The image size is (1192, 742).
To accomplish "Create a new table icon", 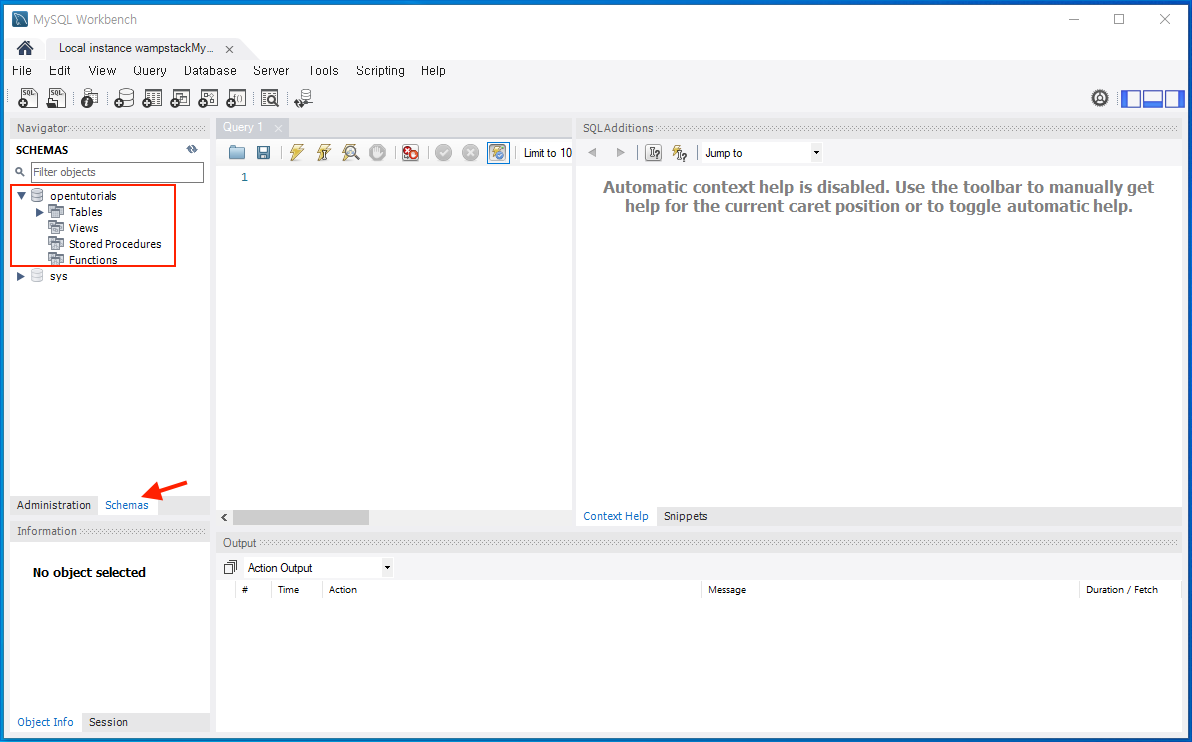I will click(x=152, y=98).
